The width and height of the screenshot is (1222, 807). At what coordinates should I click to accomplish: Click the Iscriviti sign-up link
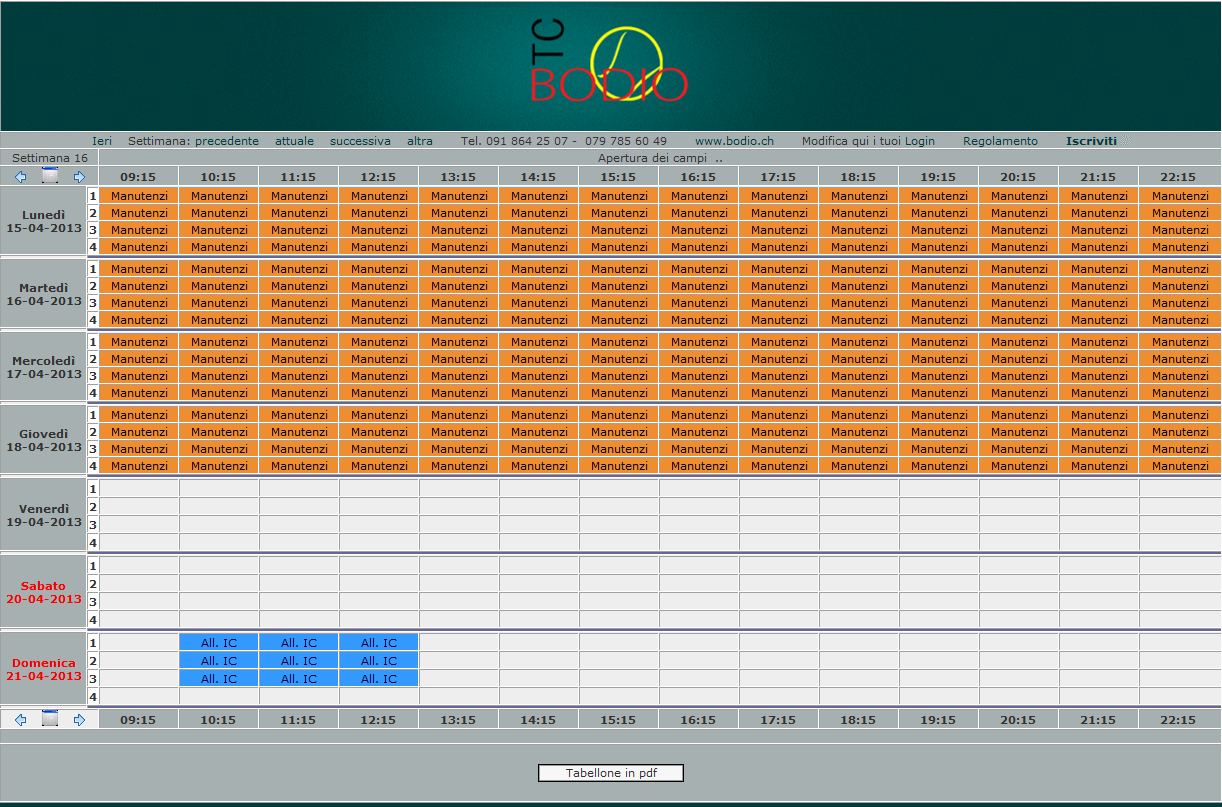click(x=1091, y=141)
